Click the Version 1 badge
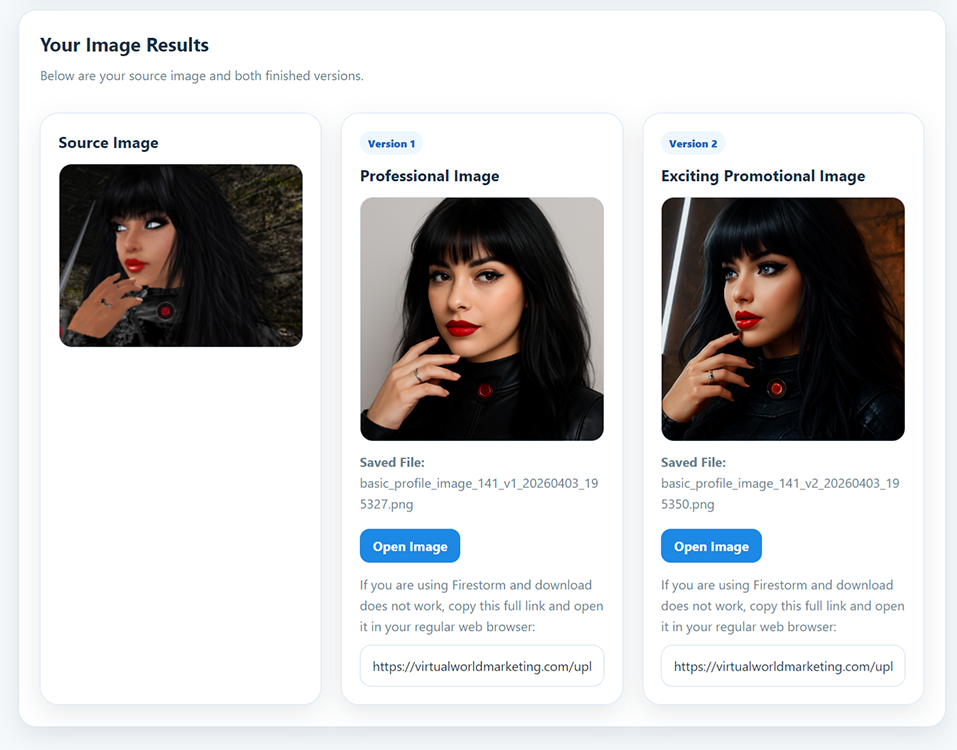This screenshot has height=750, width=957. [391, 144]
